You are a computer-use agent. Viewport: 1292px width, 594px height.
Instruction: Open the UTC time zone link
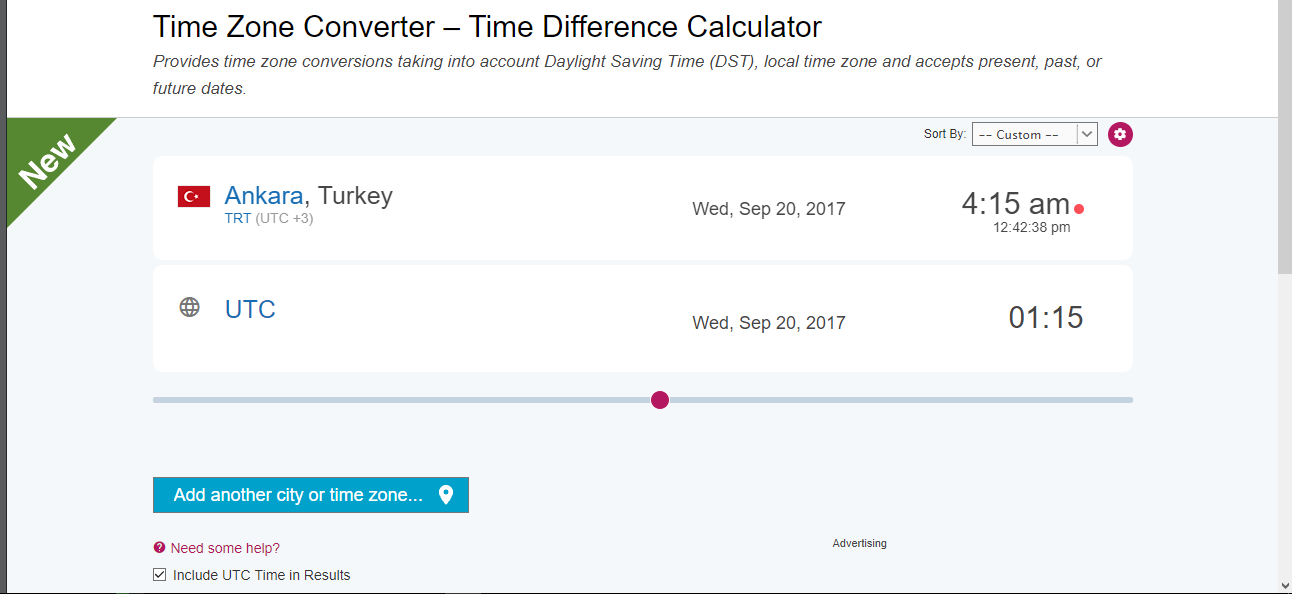250,309
